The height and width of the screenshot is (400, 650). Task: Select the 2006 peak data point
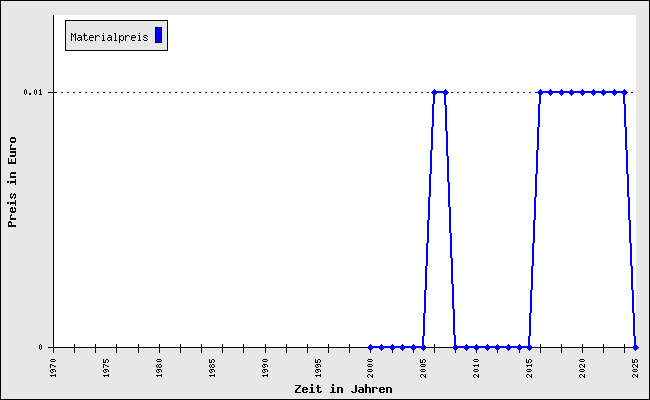tap(434, 92)
